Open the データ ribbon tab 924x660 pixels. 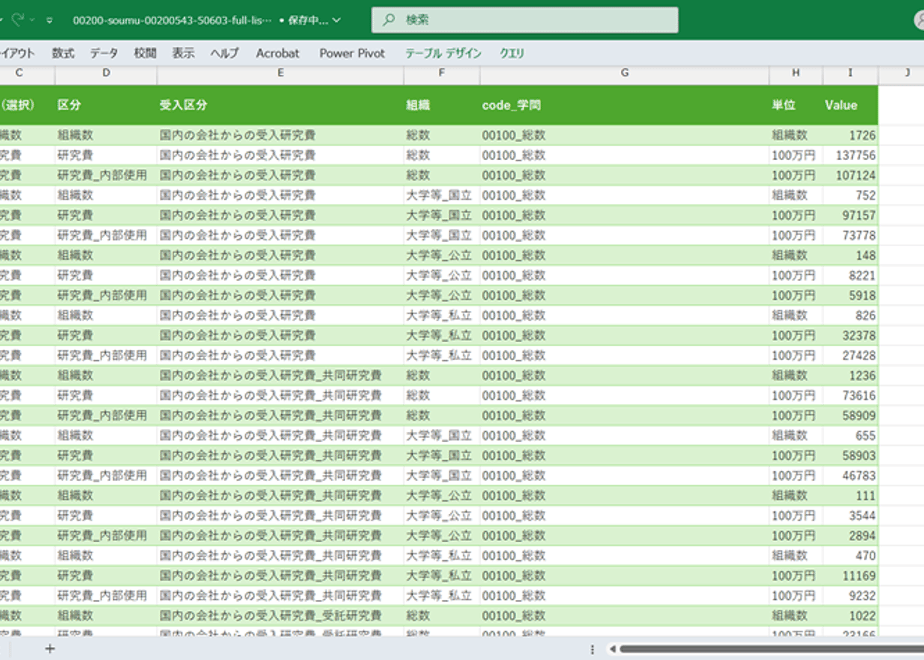(x=104, y=53)
